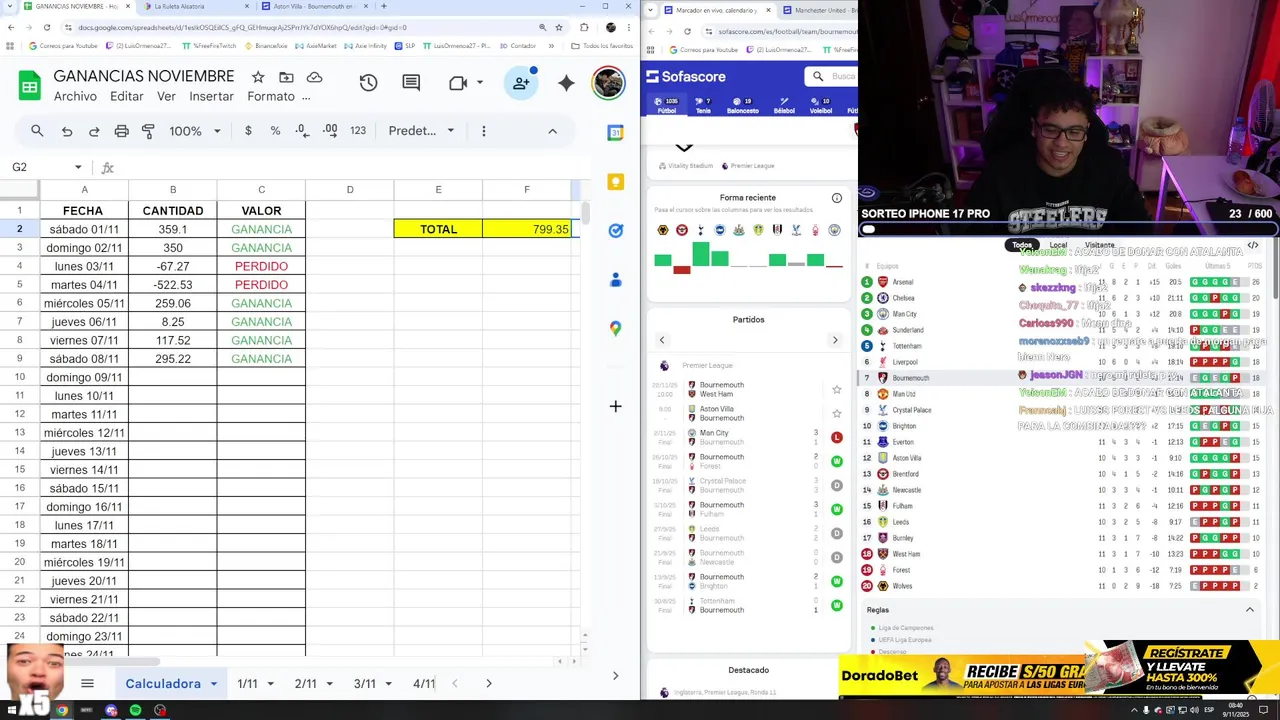Select the Fútbol sport tab in Sofascore
The width and height of the screenshot is (1280, 720).
click(667, 105)
